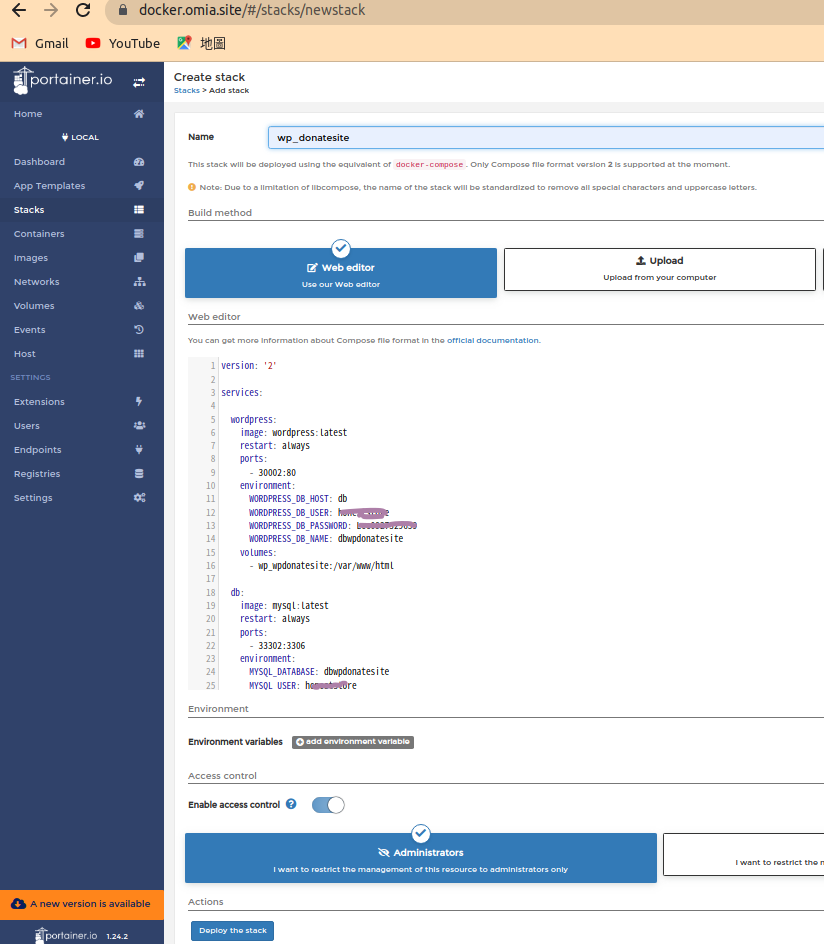Click the Registries database icon
The width and height of the screenshot is (824, 944).
pos(139,474)
